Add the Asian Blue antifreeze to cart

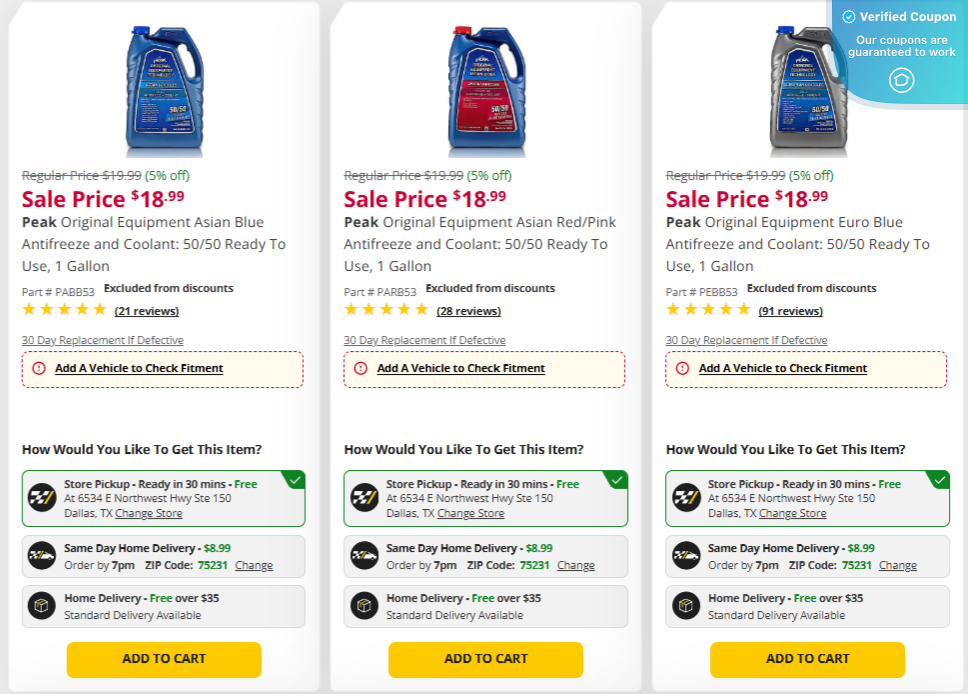163,660
